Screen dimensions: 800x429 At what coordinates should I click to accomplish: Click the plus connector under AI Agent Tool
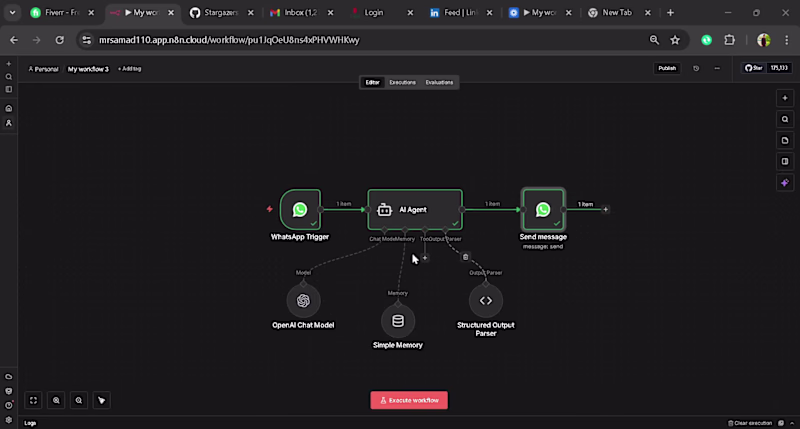[424, 258]
